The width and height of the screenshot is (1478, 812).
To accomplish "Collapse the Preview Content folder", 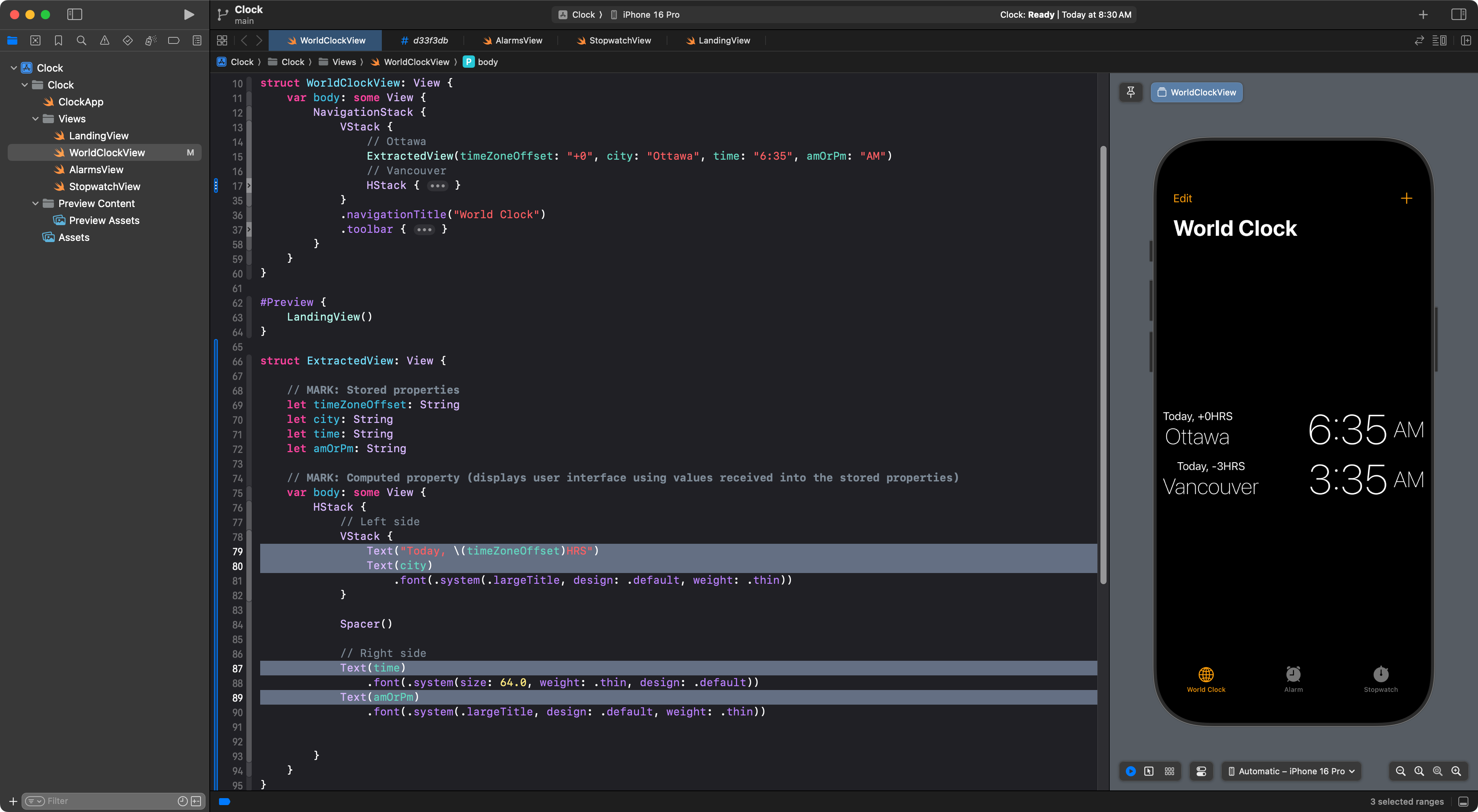I will (x=35, y=203).
